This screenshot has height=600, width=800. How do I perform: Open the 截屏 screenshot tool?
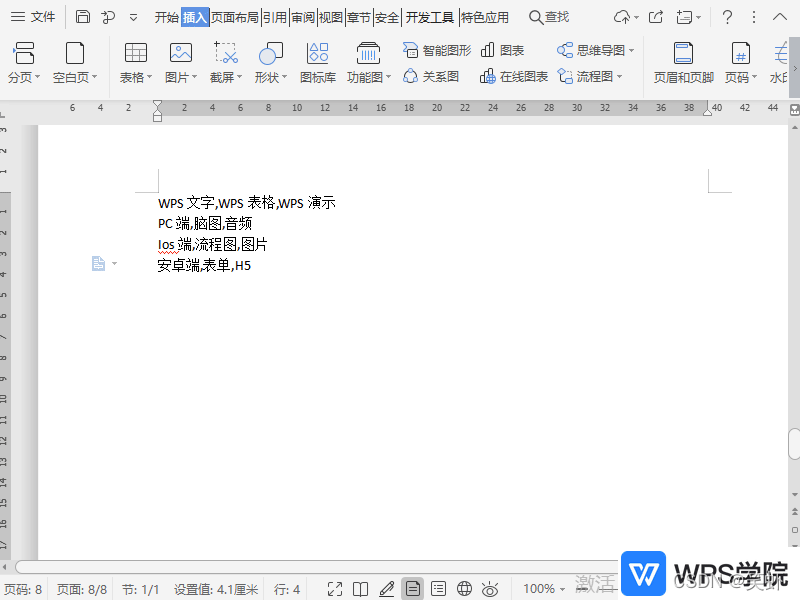pyautogui.click(x=226, y=63)
